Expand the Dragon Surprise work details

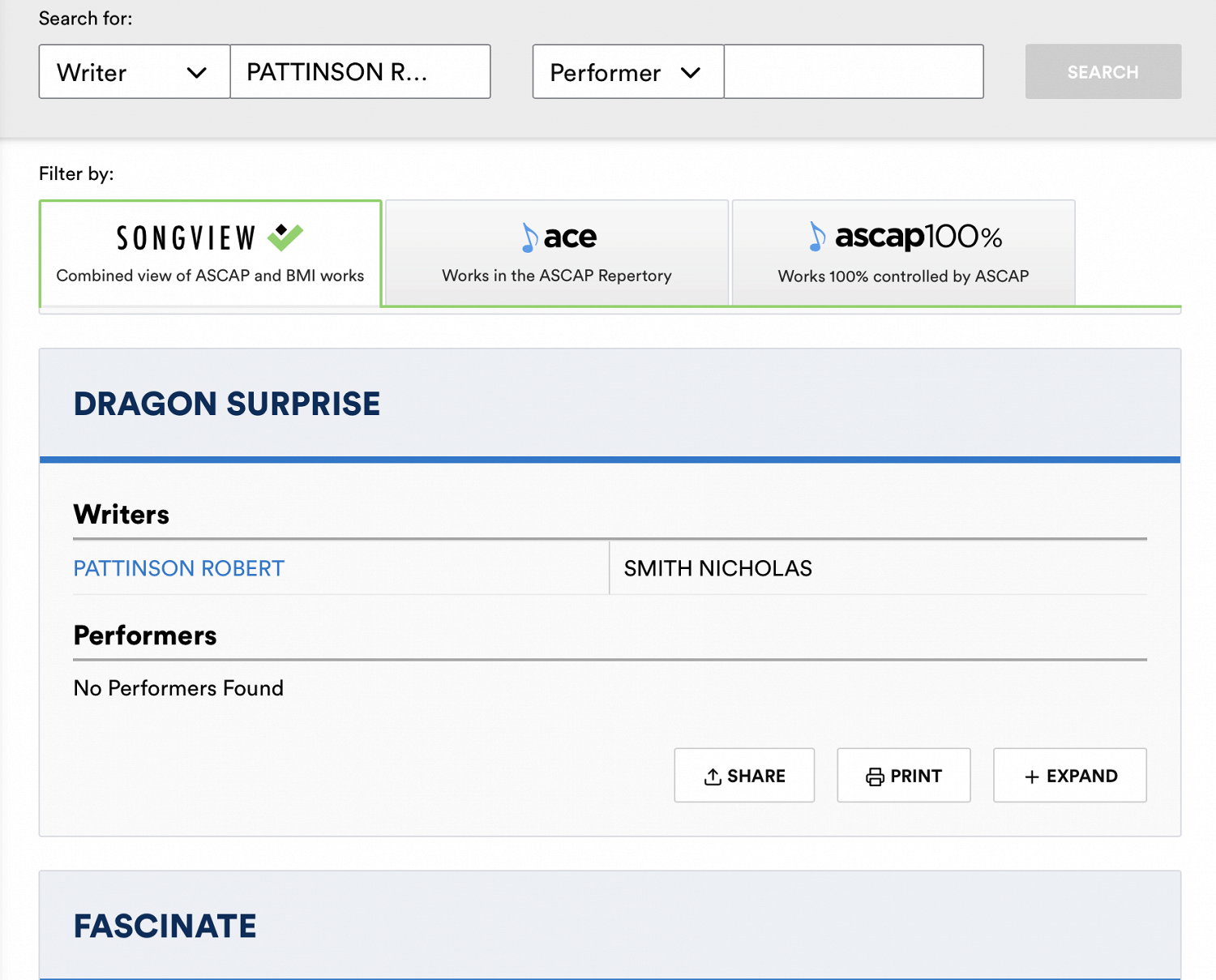1069,776
